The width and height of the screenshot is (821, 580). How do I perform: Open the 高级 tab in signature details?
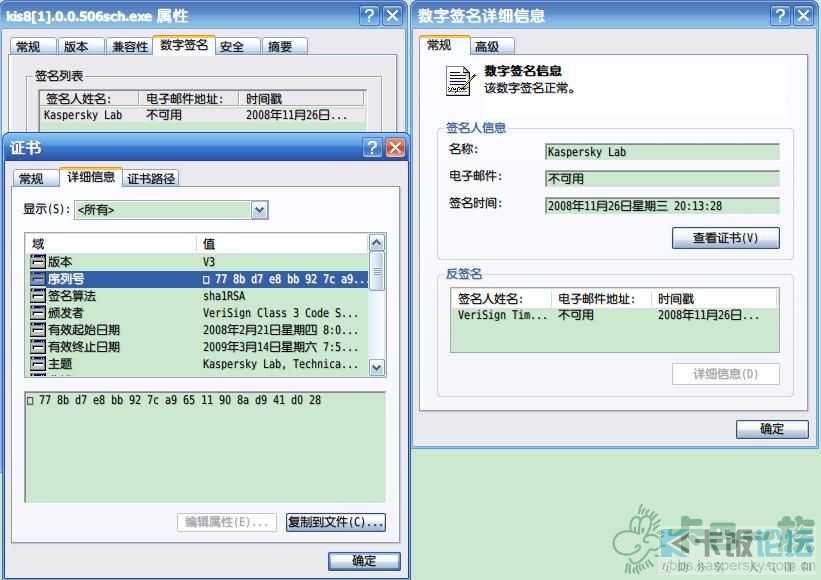[x=492, y=47]
